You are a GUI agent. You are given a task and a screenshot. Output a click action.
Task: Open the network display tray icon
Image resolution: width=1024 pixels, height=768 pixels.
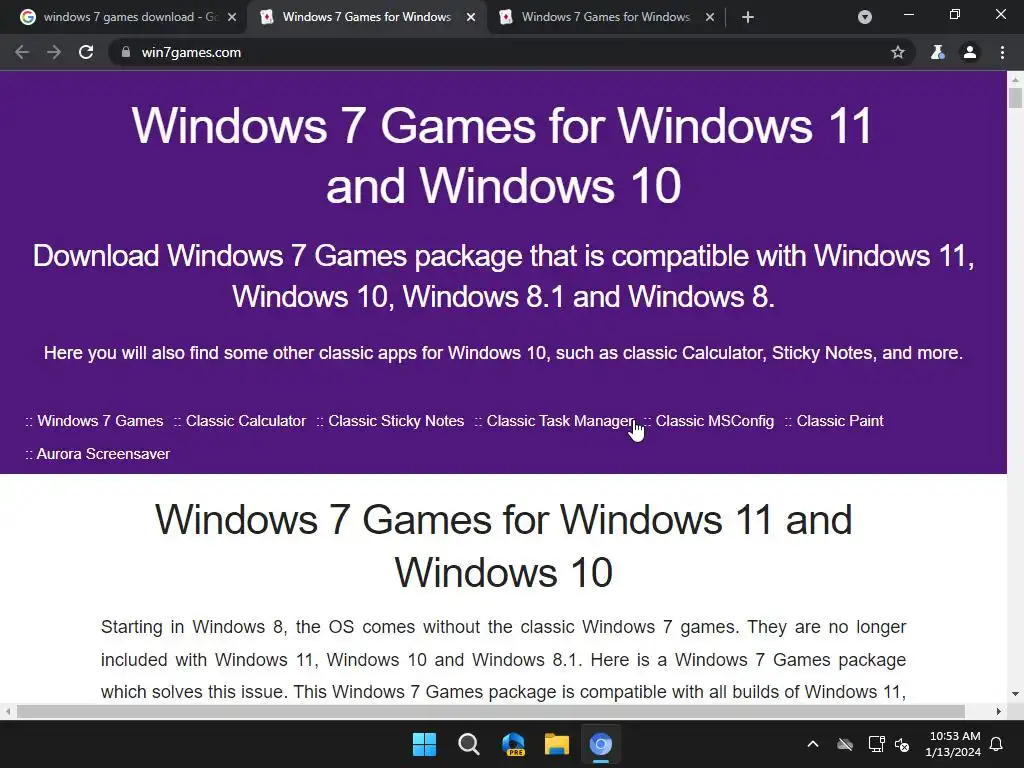876,744
